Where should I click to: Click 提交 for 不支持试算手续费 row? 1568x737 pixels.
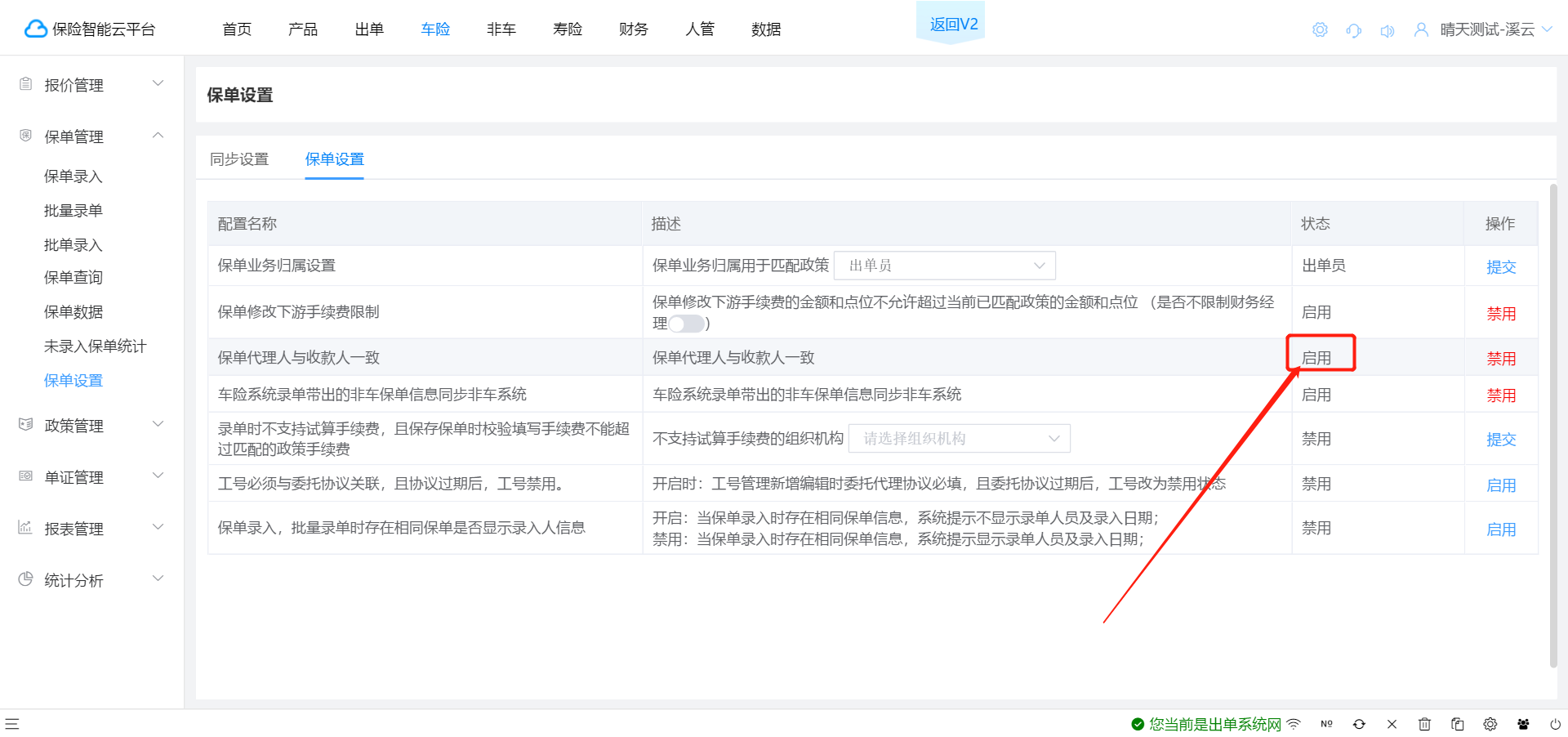coord(1501,440)
